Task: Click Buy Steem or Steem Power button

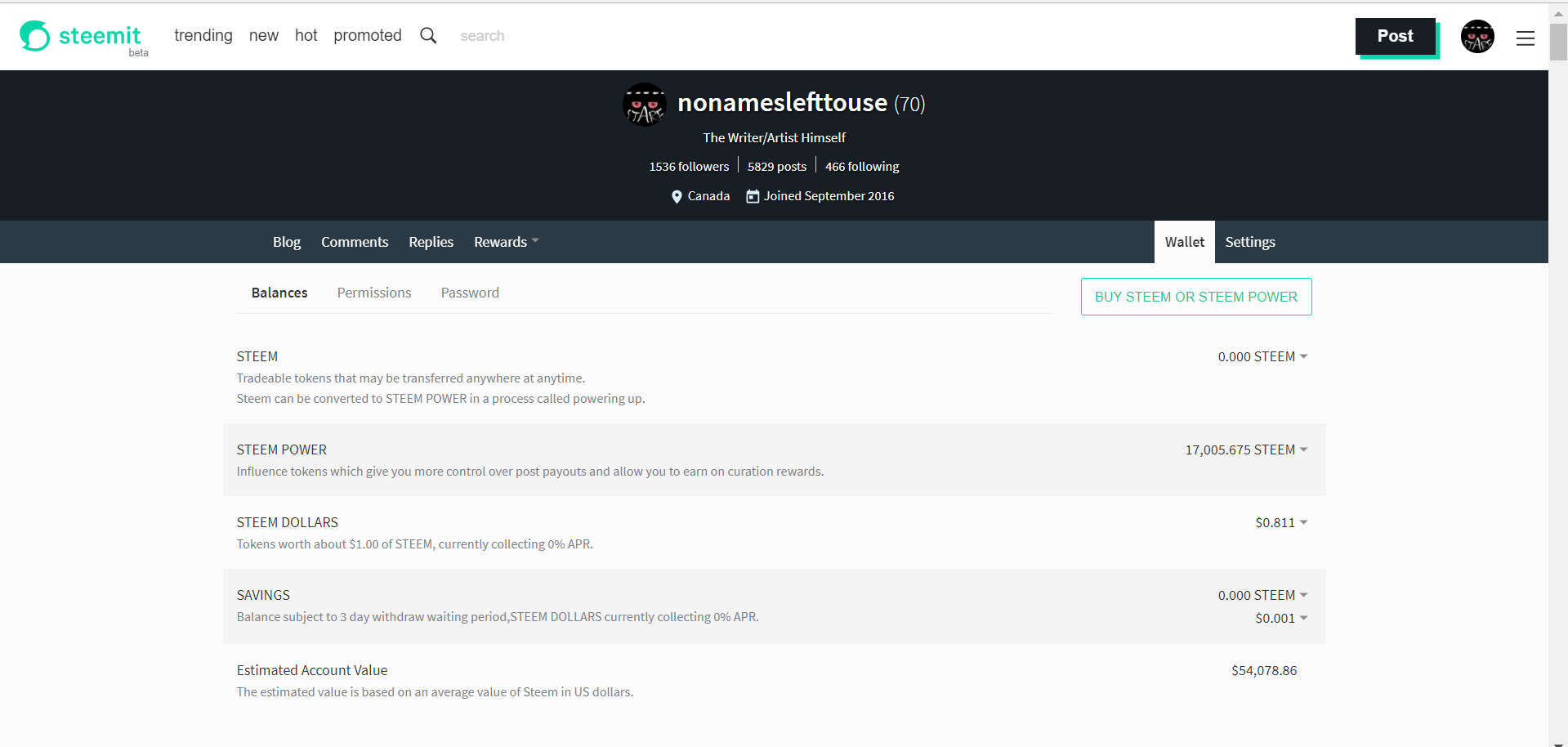Action: [1196, 297]
